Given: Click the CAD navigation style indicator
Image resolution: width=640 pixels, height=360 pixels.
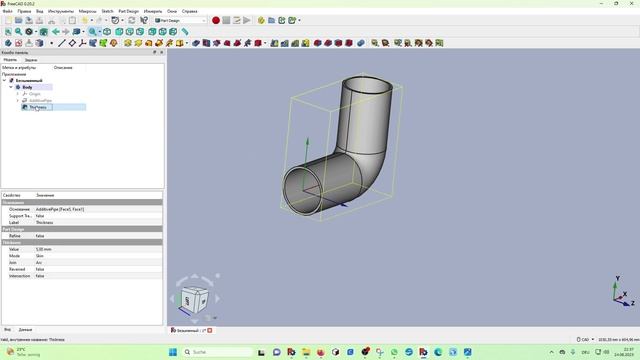Looking at the screenshot, I should [x=585, y=340].
